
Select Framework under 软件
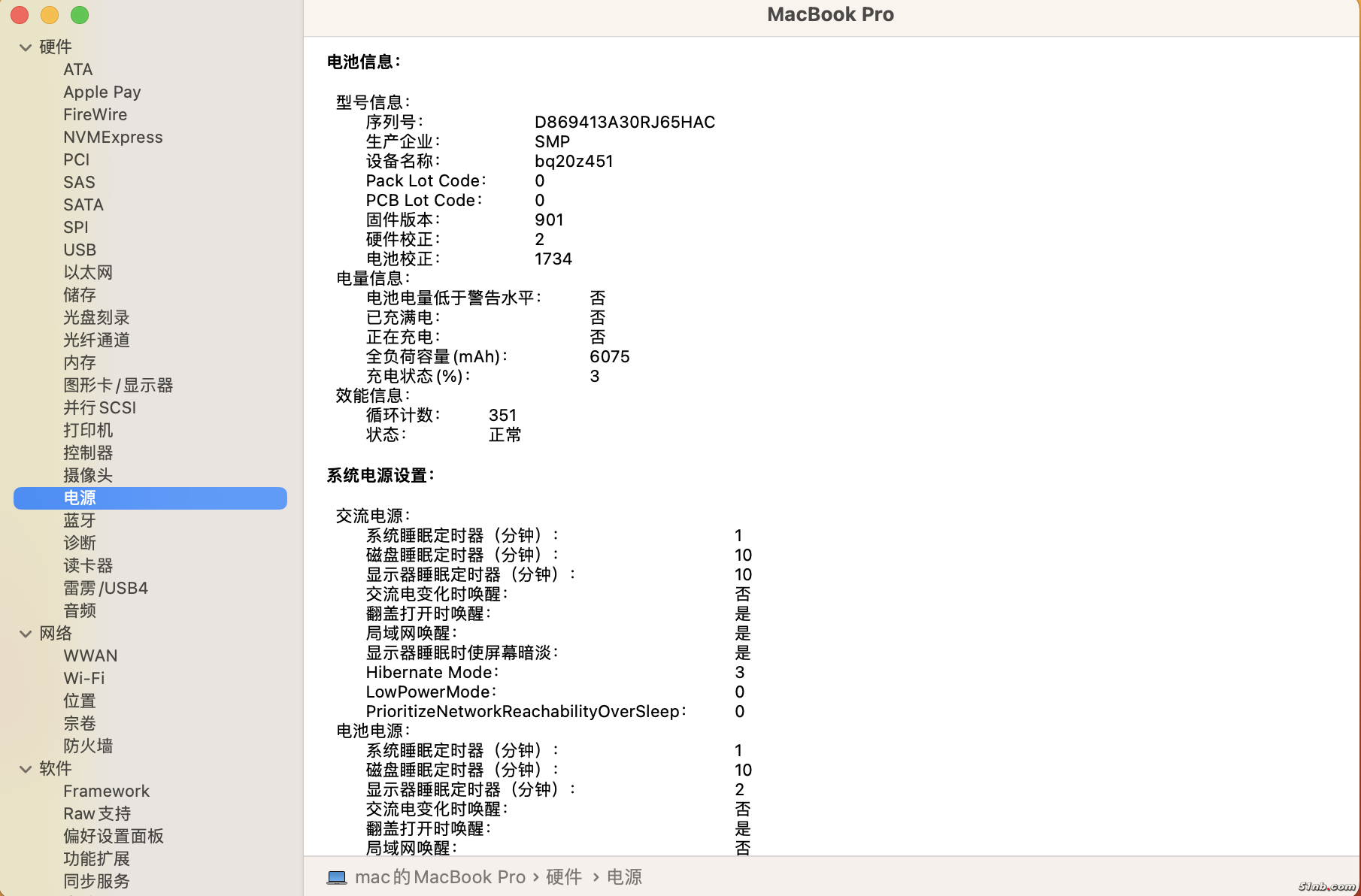click(106, 792)
